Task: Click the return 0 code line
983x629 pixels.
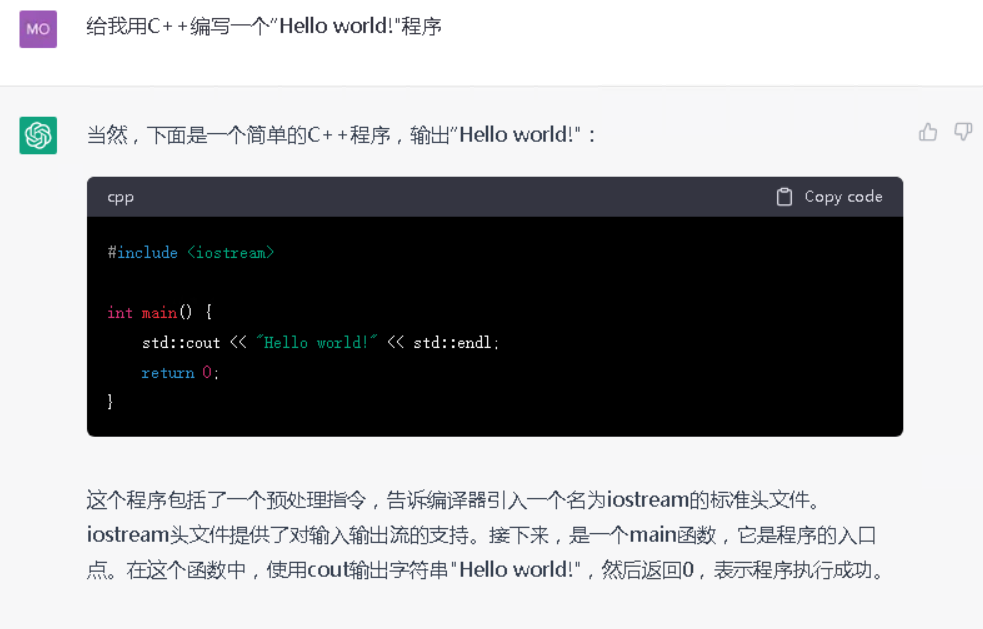Action: point(180,373)
